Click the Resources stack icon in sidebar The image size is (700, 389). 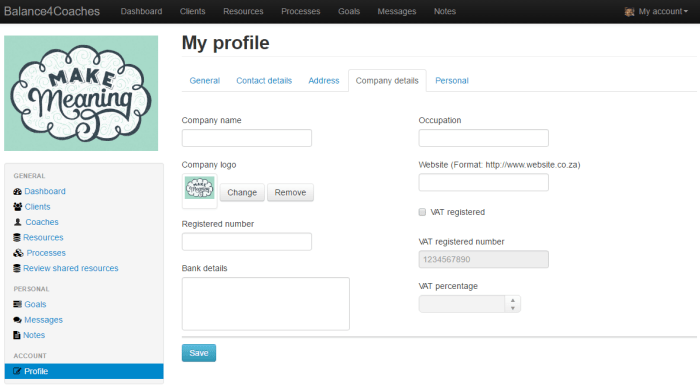(17, 238)
